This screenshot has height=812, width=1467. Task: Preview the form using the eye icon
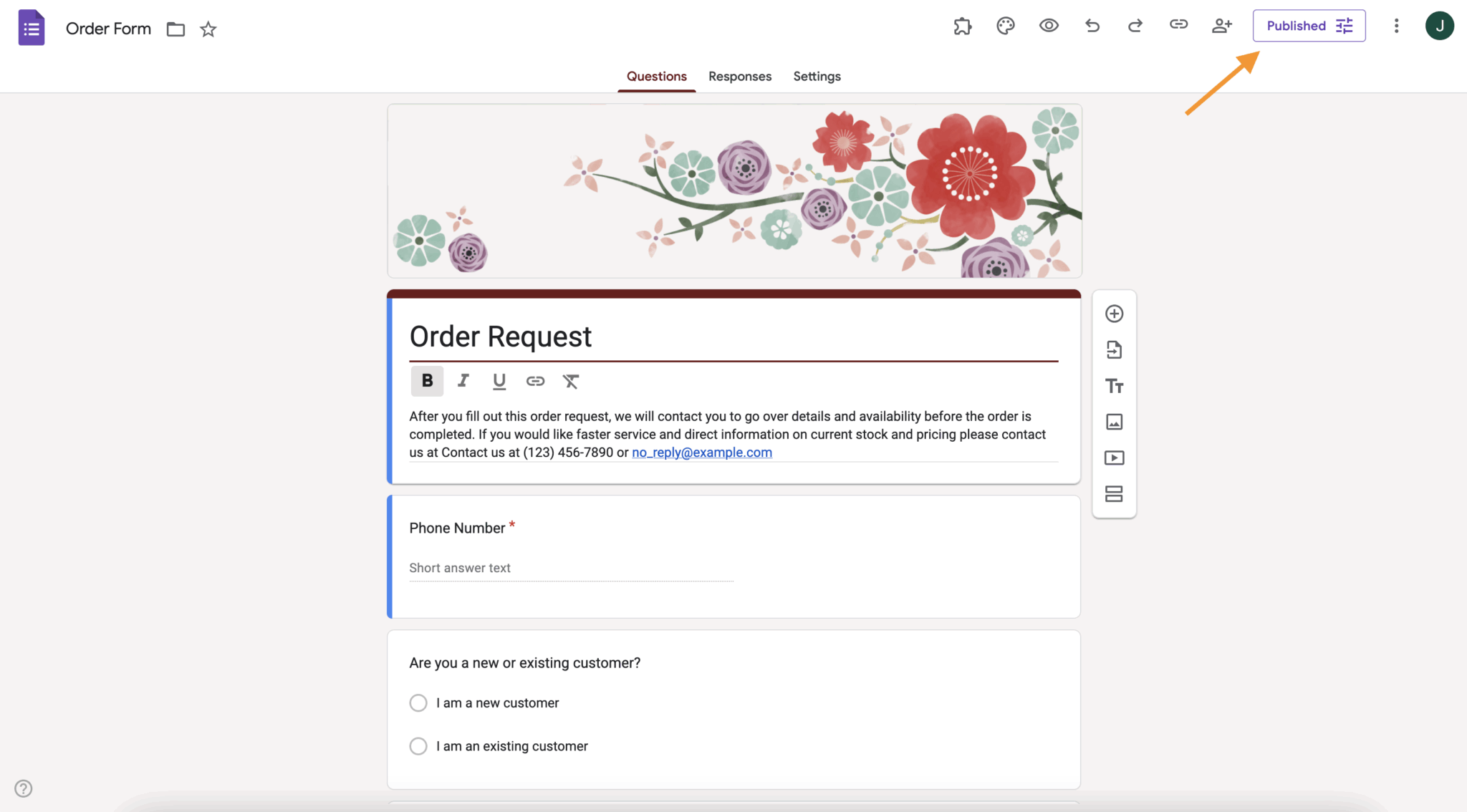[1049, 26]
